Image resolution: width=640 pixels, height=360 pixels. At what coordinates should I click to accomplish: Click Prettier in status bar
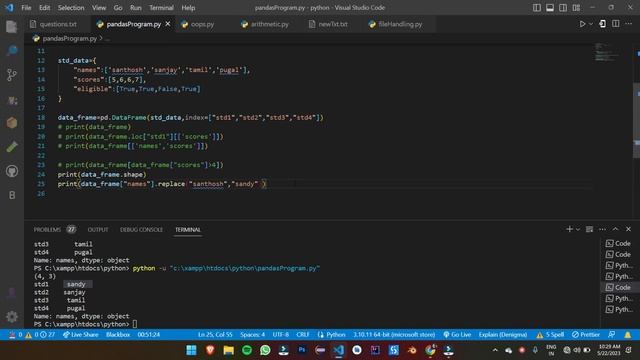pos(586,335)
